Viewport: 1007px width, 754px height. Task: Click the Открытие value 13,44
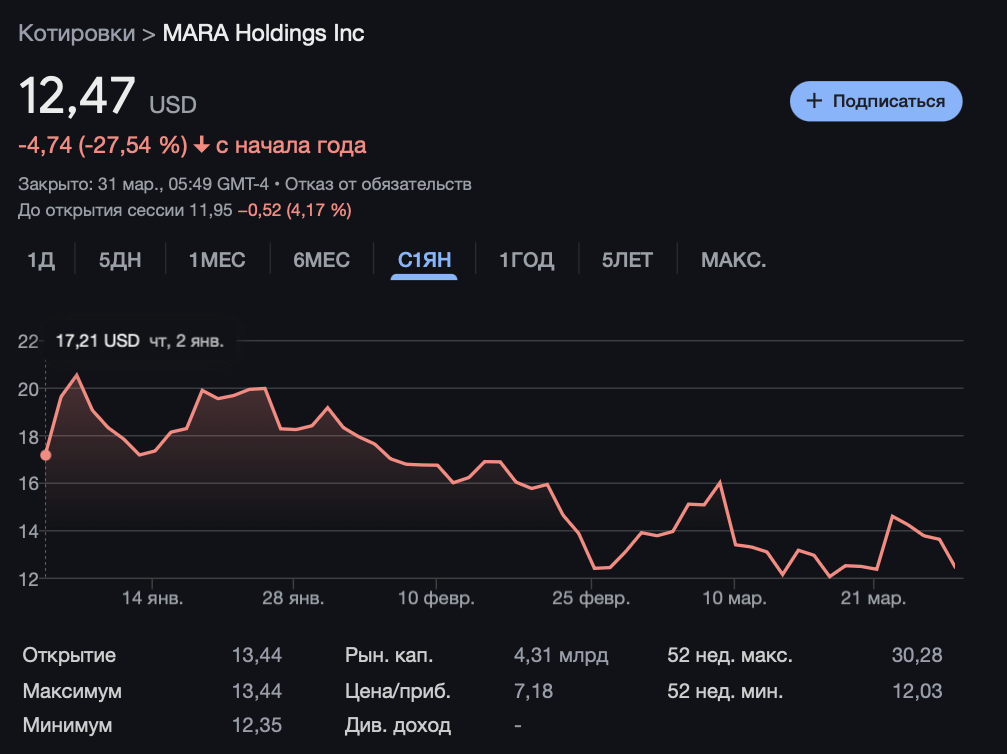pyautogui.click(x=257, y=655)
